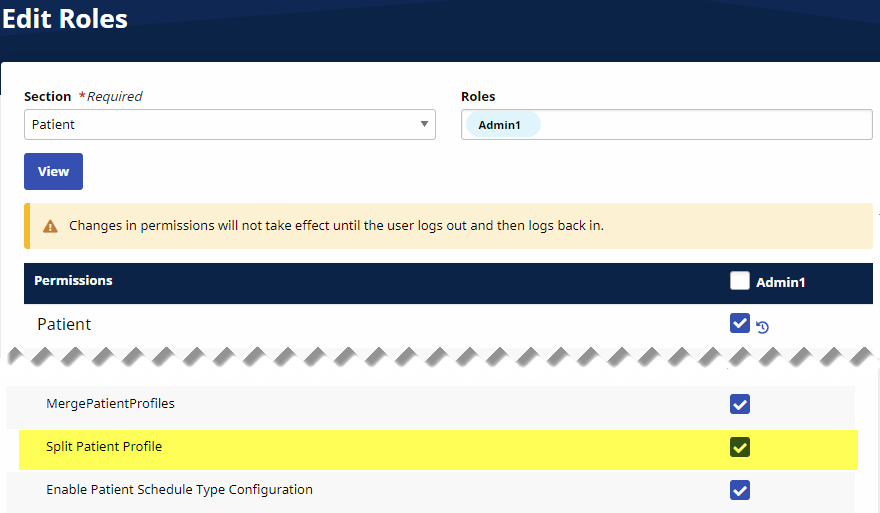Click the Roles field label
Viewport: 880px width, 513px height.
[478, 97]
